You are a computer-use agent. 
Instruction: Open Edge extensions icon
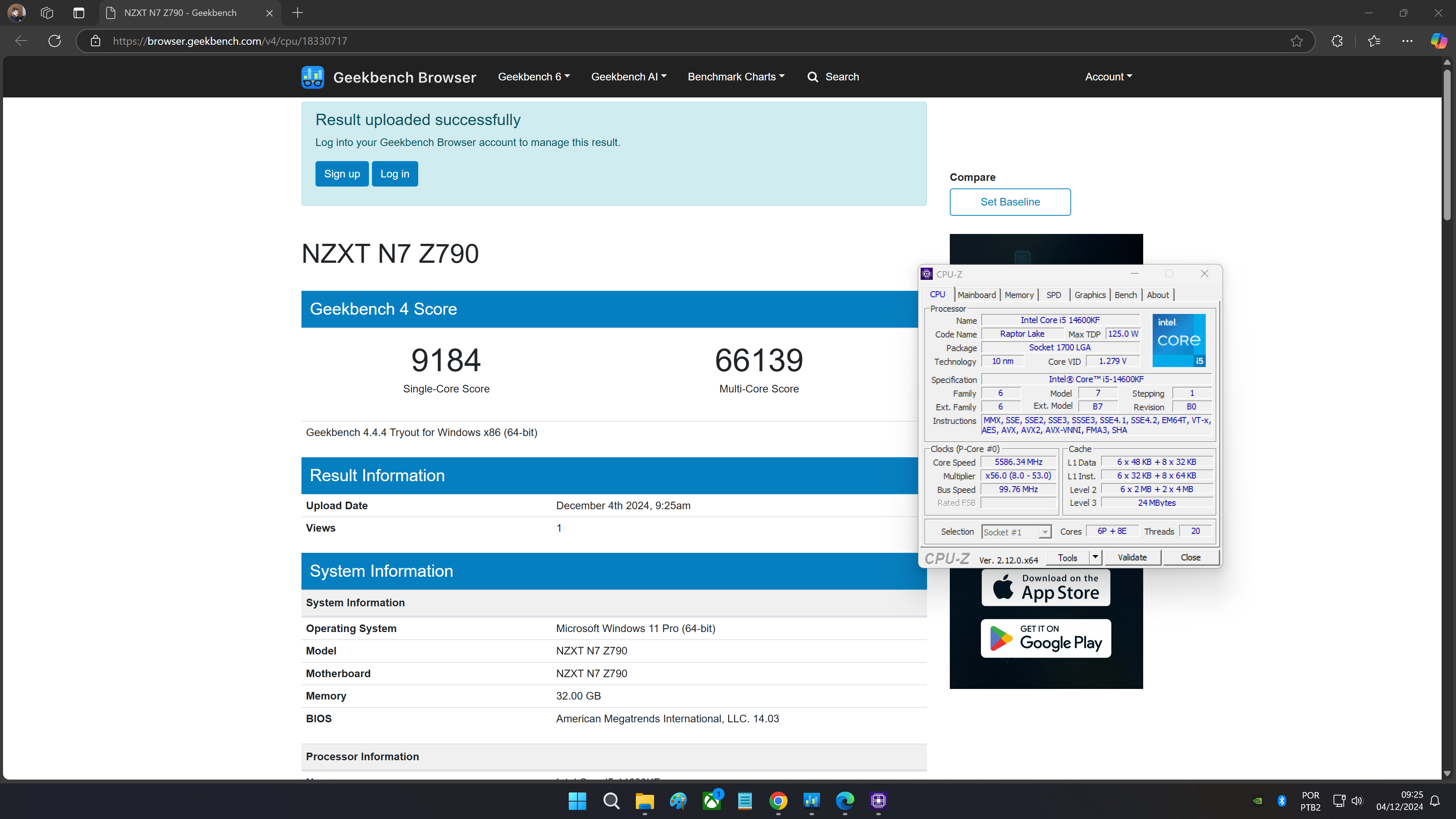tap(1337, 41)
